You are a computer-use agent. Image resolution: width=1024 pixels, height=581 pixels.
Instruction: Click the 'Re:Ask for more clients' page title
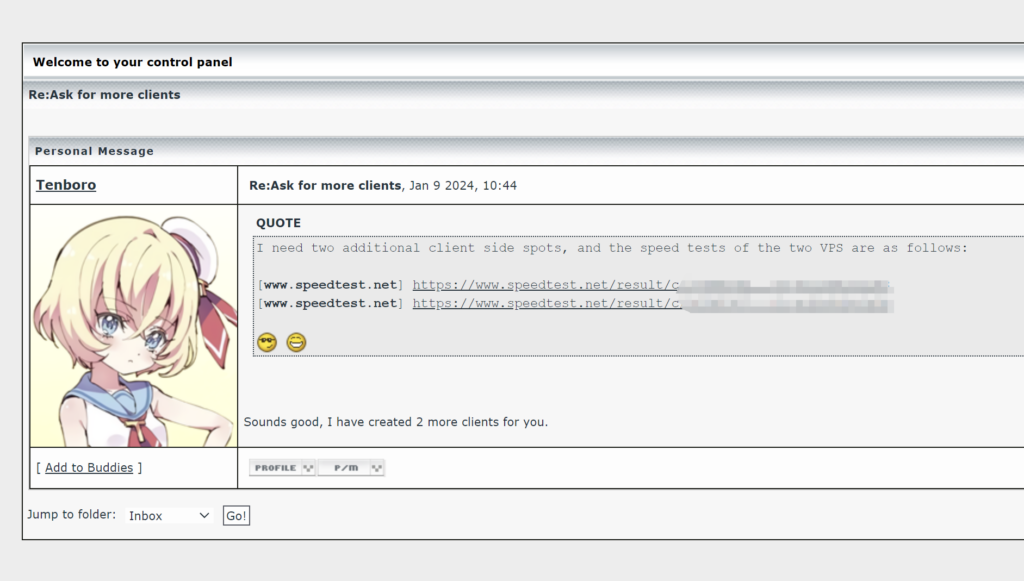(x=104, y=95)
